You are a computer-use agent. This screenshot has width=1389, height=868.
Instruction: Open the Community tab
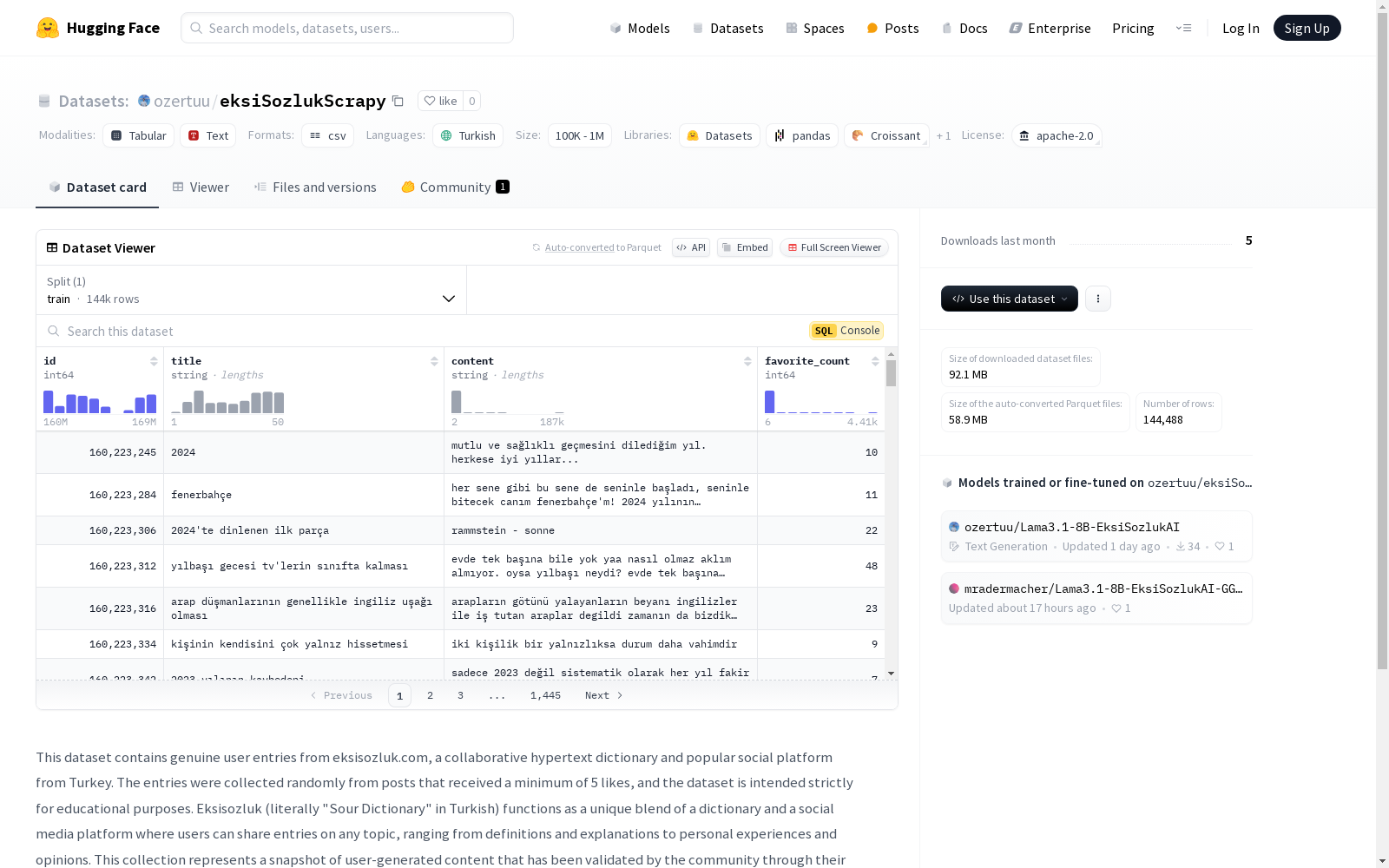[x=456, y=187]
